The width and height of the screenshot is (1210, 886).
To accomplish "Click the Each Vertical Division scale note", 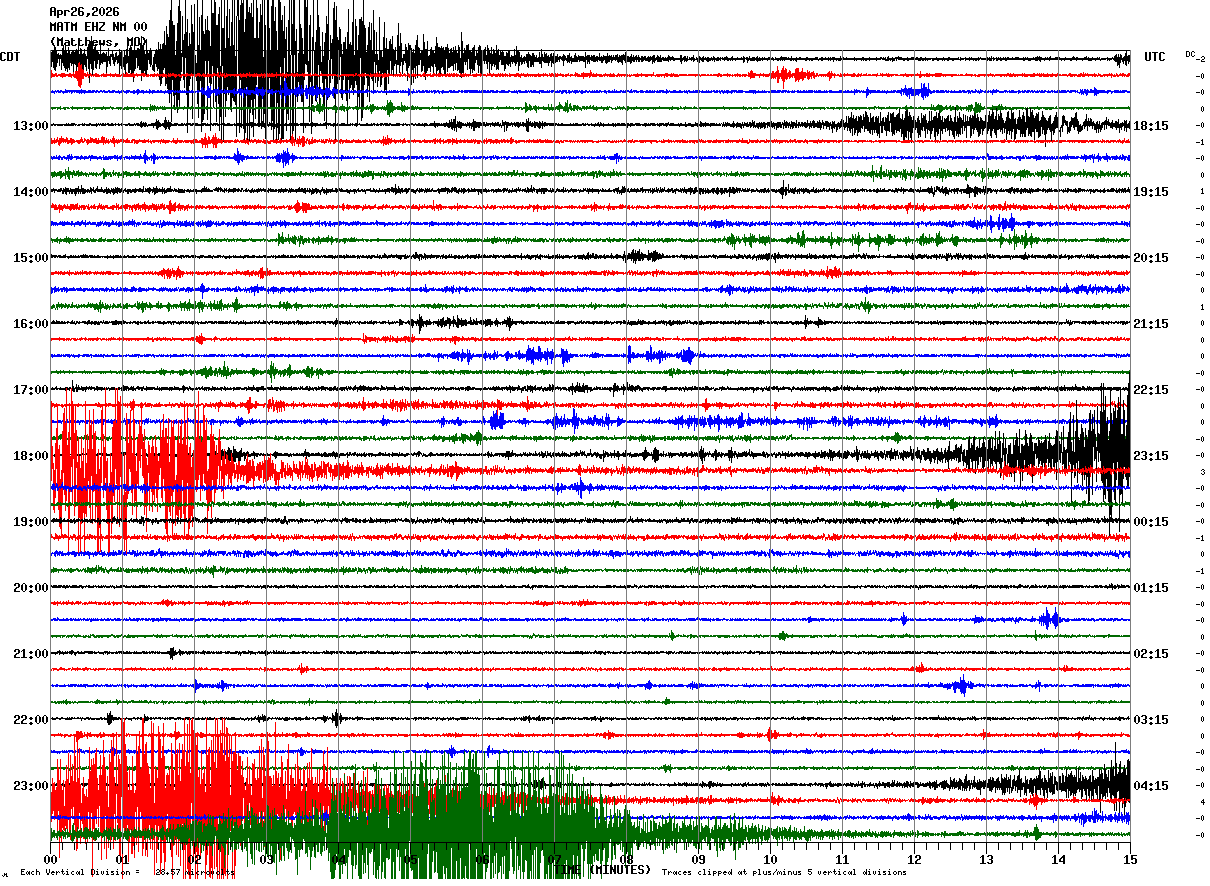I will pyautogui.click(x=127, y=873).
